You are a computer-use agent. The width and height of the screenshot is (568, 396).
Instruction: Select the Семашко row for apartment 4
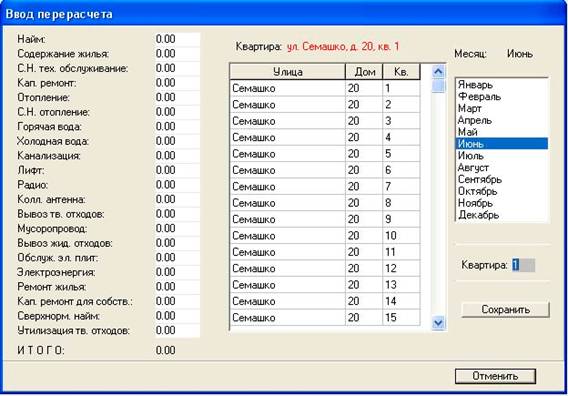(x=325, y=137)
